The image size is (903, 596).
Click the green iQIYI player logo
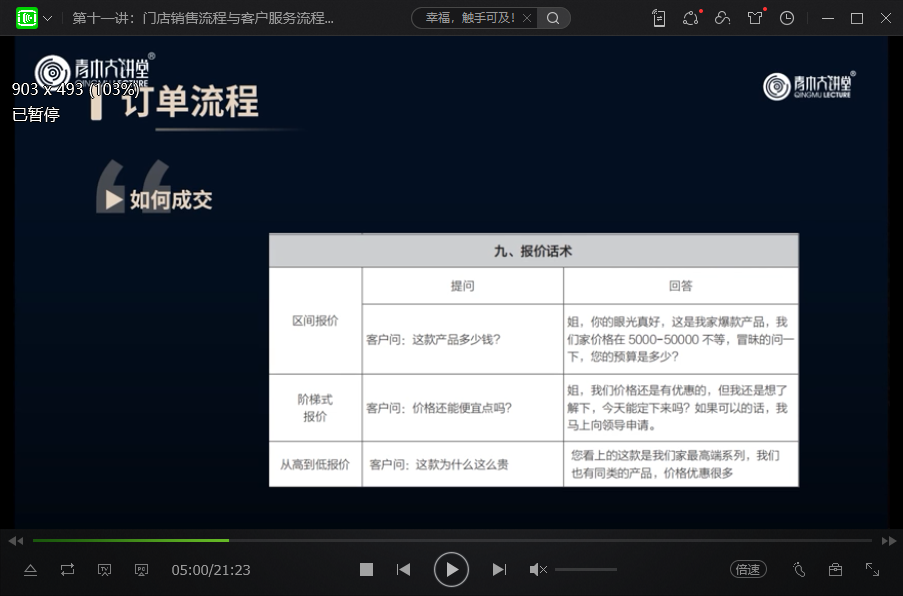[27, 18]
